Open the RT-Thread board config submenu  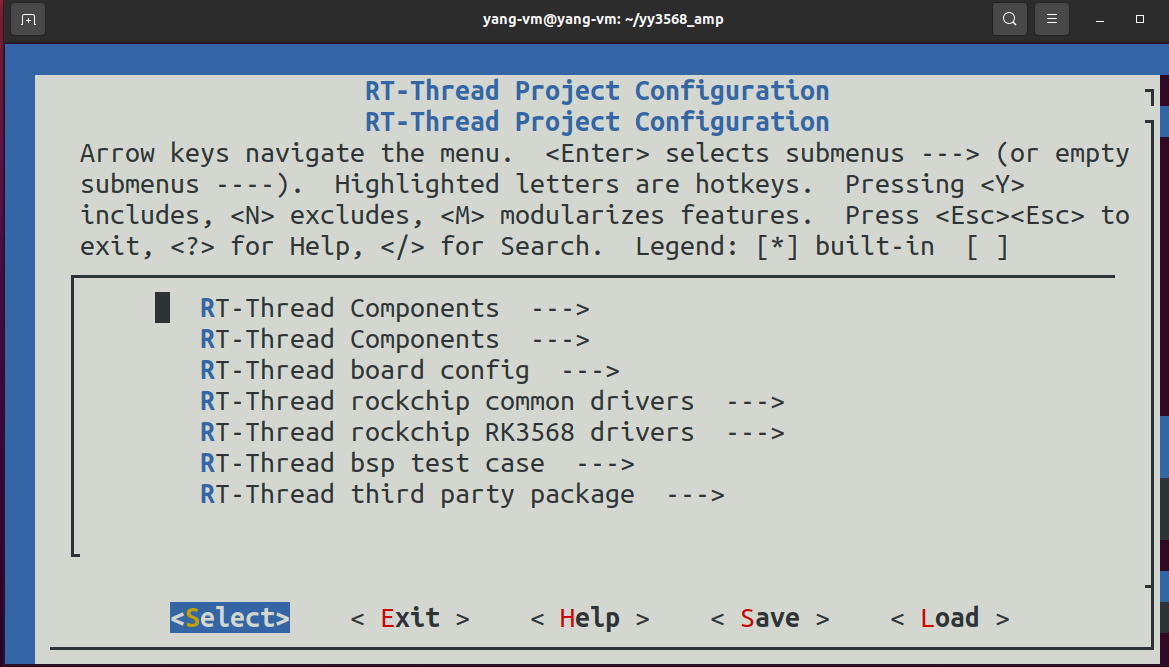(x=364, y=370)
